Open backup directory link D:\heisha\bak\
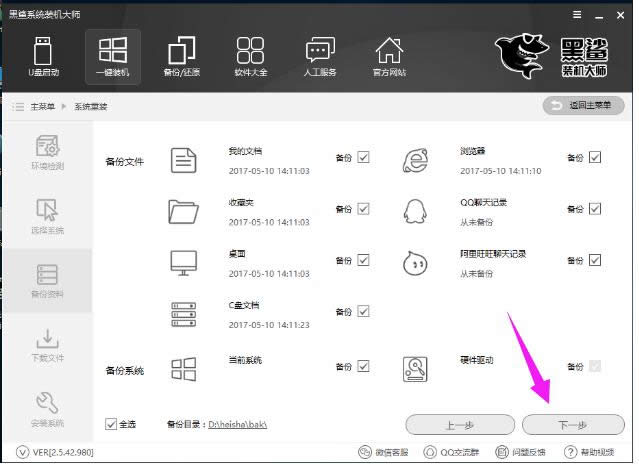Image resolution: width=639 pixels, height=469 pixels. (x=238, y=425)
